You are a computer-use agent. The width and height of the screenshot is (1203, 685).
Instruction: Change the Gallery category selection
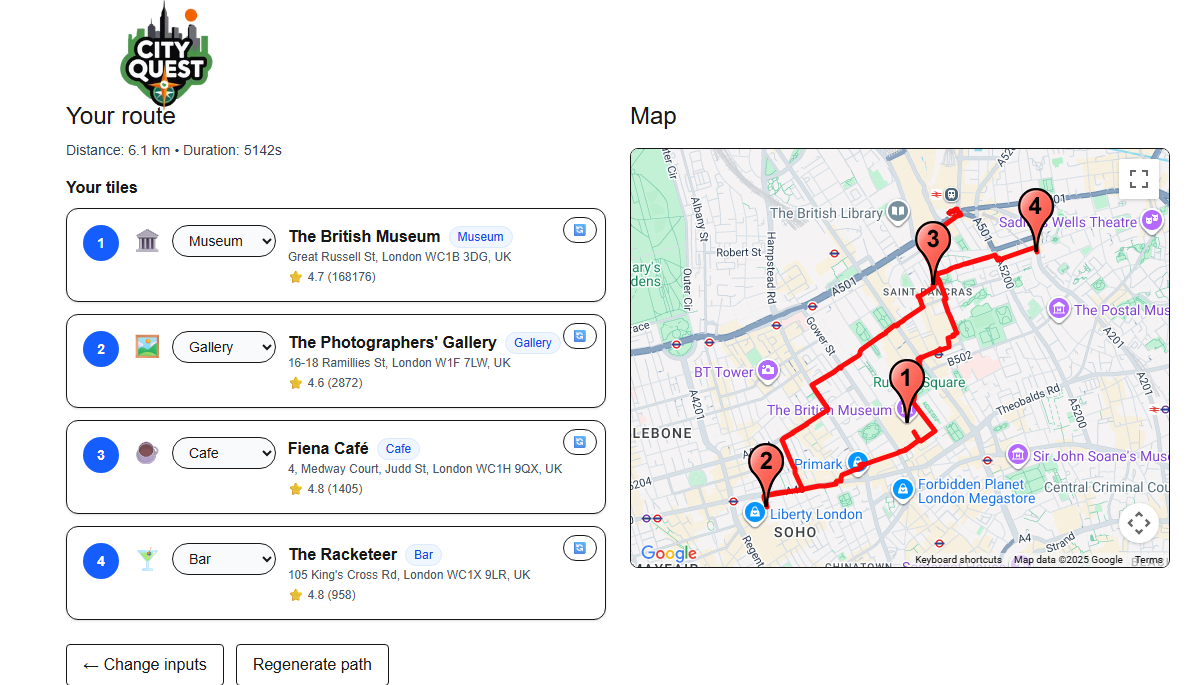pos(224,347)
